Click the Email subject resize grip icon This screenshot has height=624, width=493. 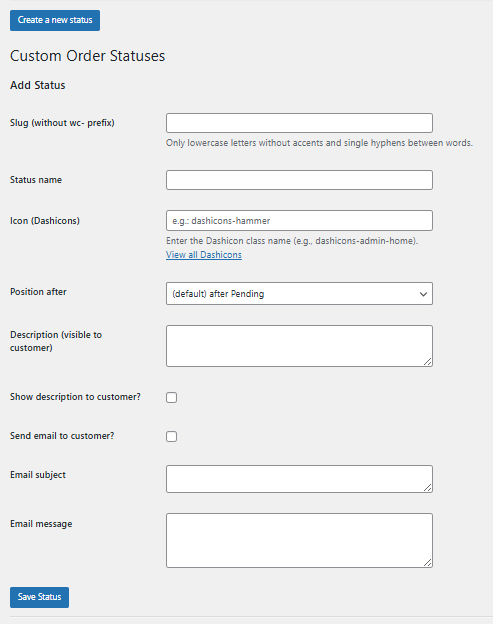coord(427,488)
